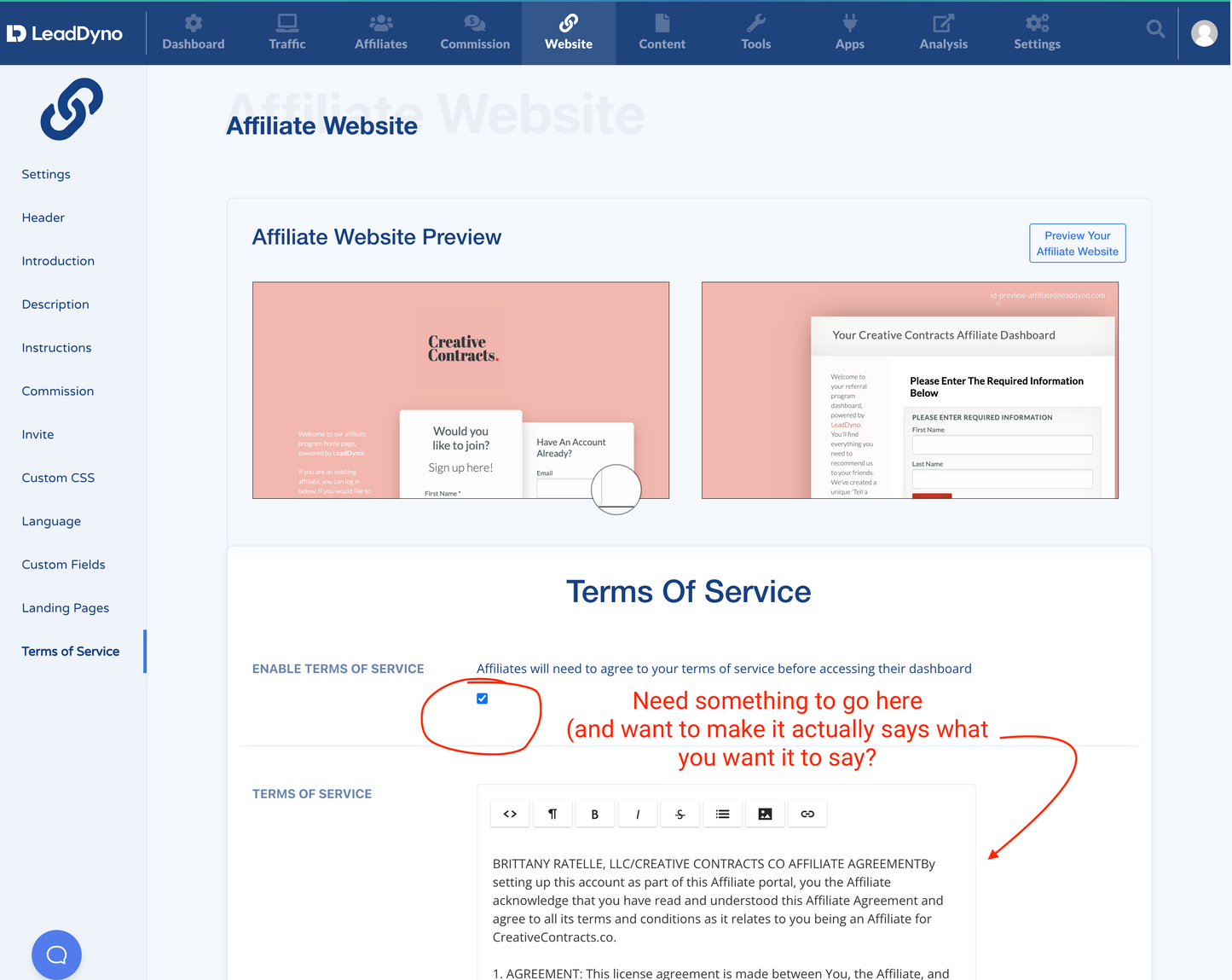The height and width of the screenshot is (980, 1232).
Task: Open the Header sidebar section
Action: click(x=43, y=217)
